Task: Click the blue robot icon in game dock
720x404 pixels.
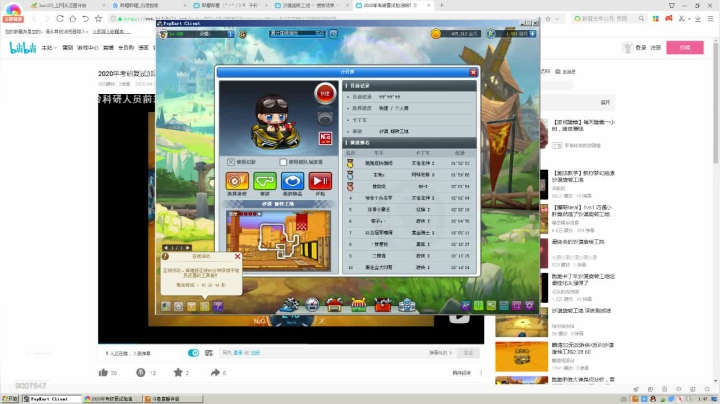Action: point(406,304)
